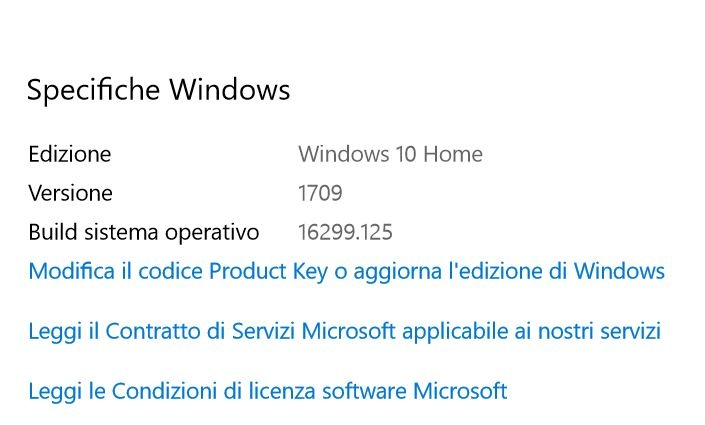This screenshot has height=425, width=705.
Task: Open Leggi il Contratto di Servizi Microsoft link
Action: [344, 331]
